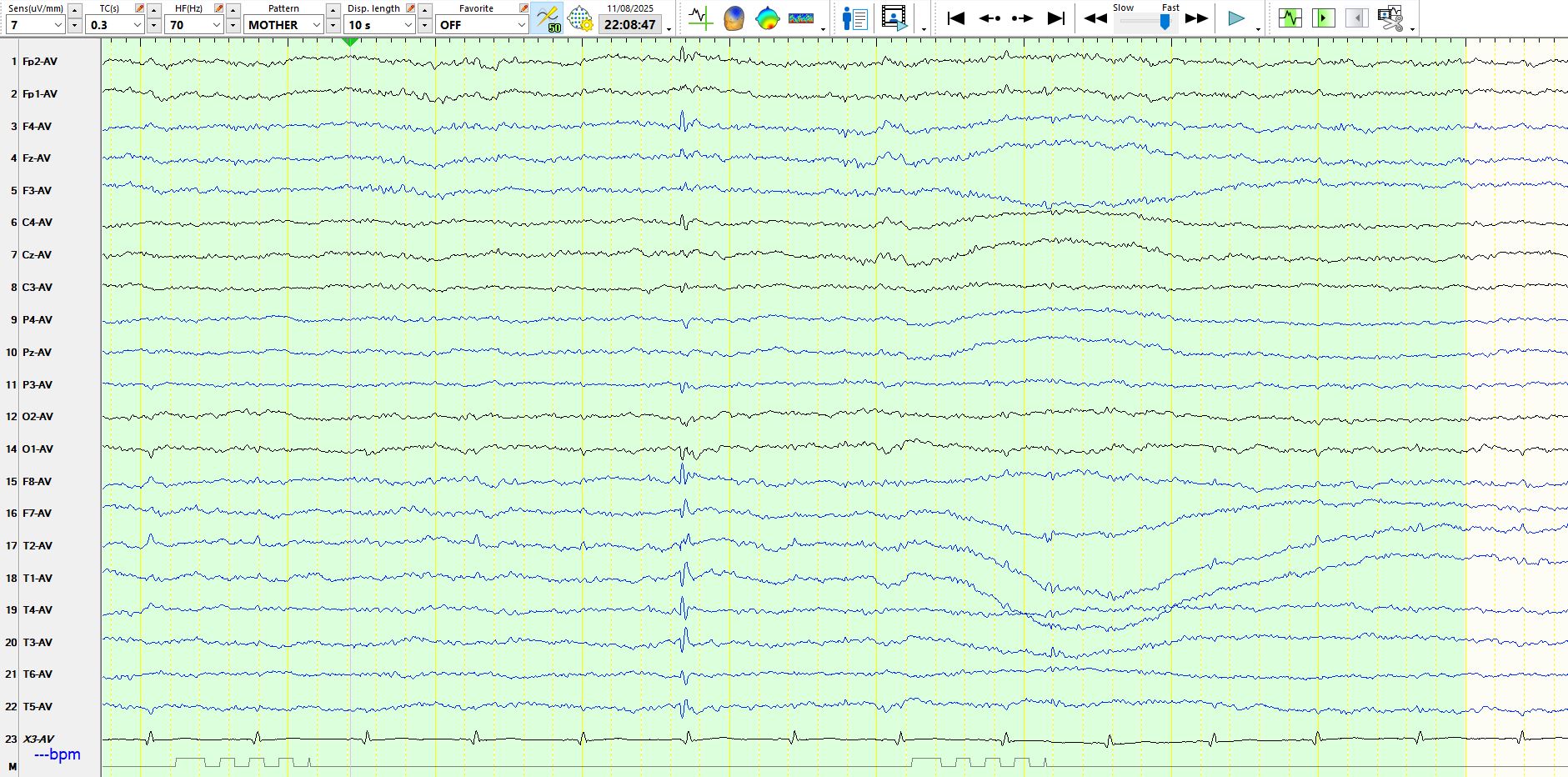
Task: Select the F7-AV channel label
Action: tap(37, 514)
